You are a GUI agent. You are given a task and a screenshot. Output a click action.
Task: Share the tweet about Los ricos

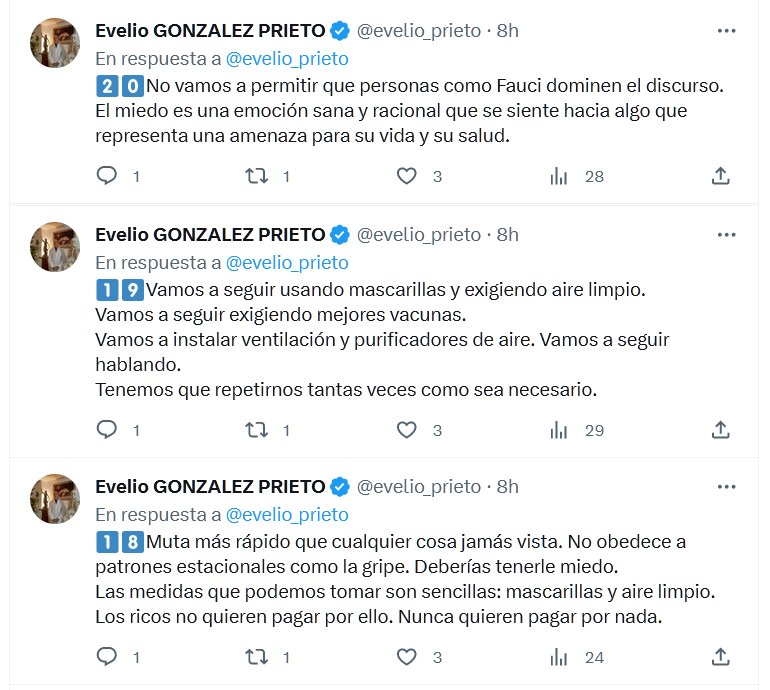point(720,657)
